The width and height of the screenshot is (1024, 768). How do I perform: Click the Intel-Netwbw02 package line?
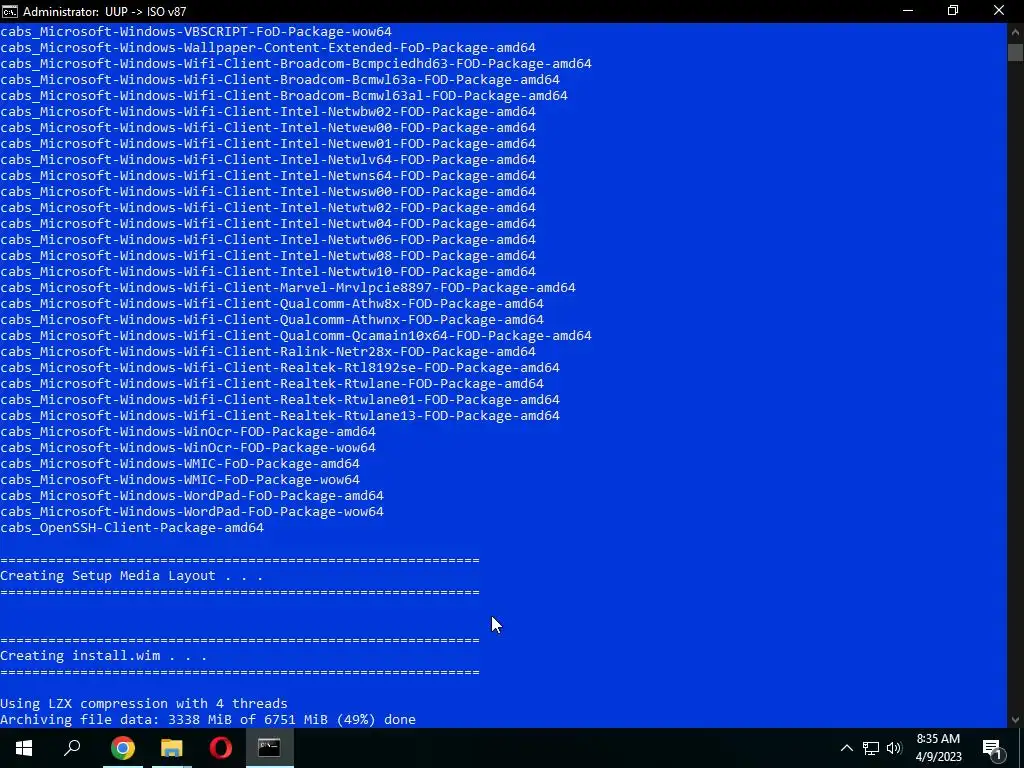tap(268, 112)
